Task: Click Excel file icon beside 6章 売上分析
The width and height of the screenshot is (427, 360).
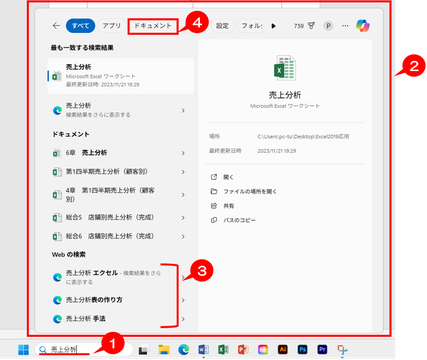Action: coord(57,153)
